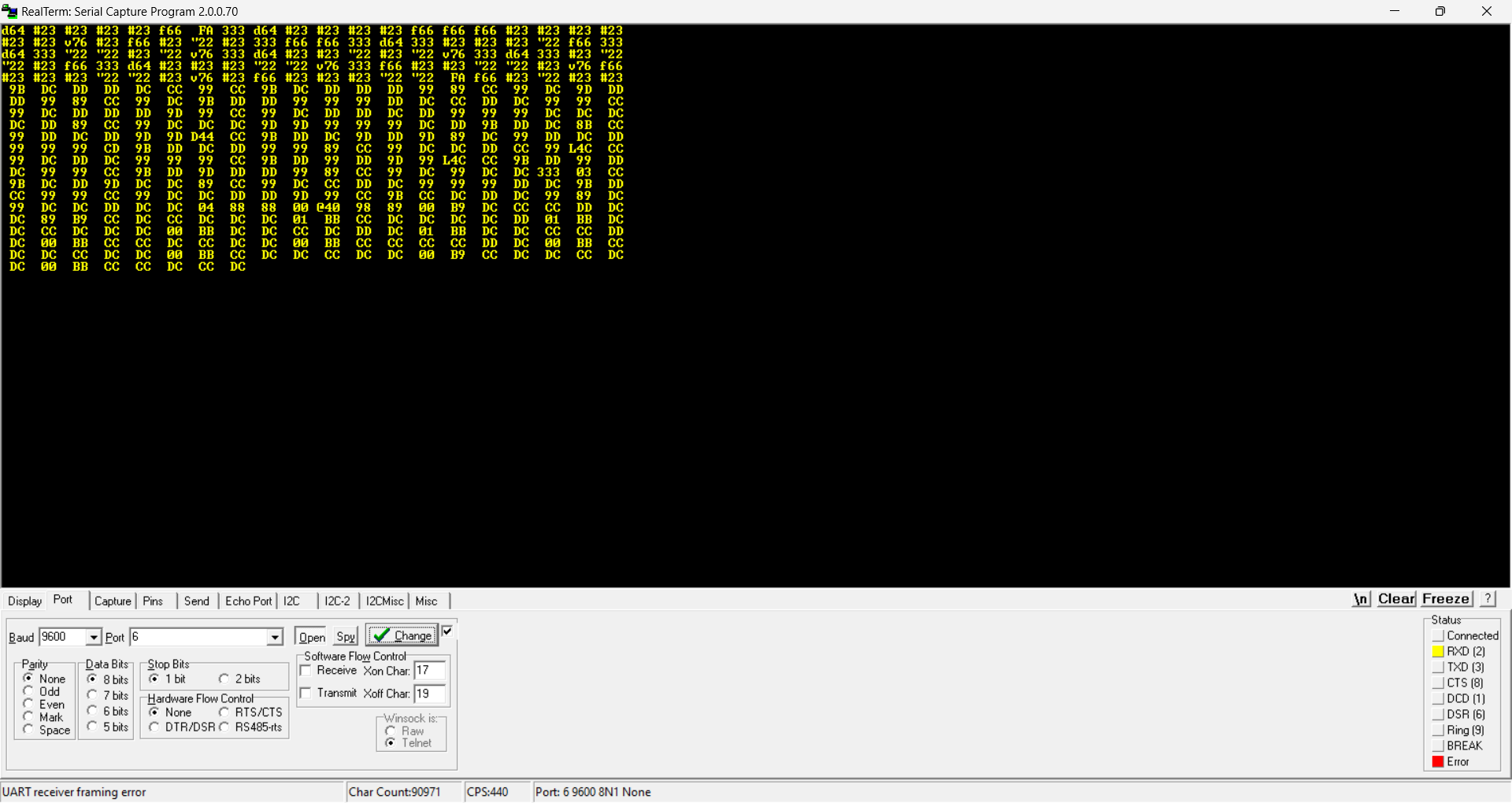Freeze the terminal display
1512x803 pixels.
click(x=1446, y=599)
